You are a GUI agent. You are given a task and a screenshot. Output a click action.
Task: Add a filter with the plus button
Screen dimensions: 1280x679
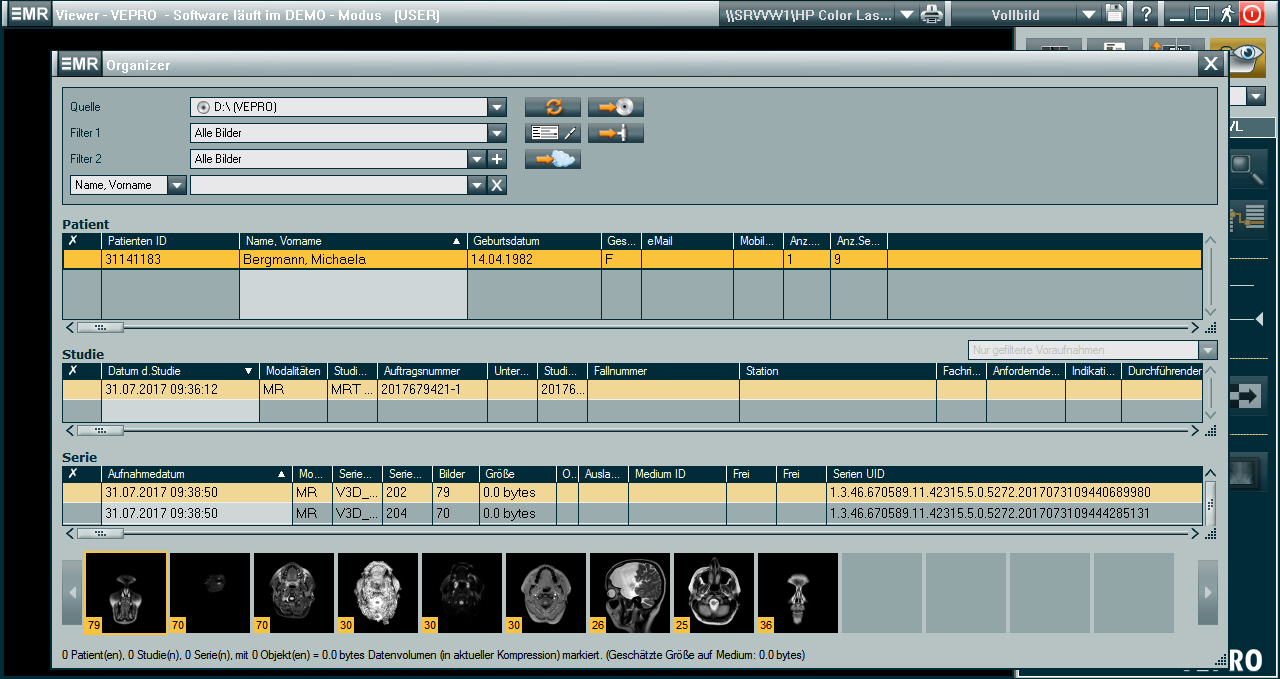tap(497, 159)
